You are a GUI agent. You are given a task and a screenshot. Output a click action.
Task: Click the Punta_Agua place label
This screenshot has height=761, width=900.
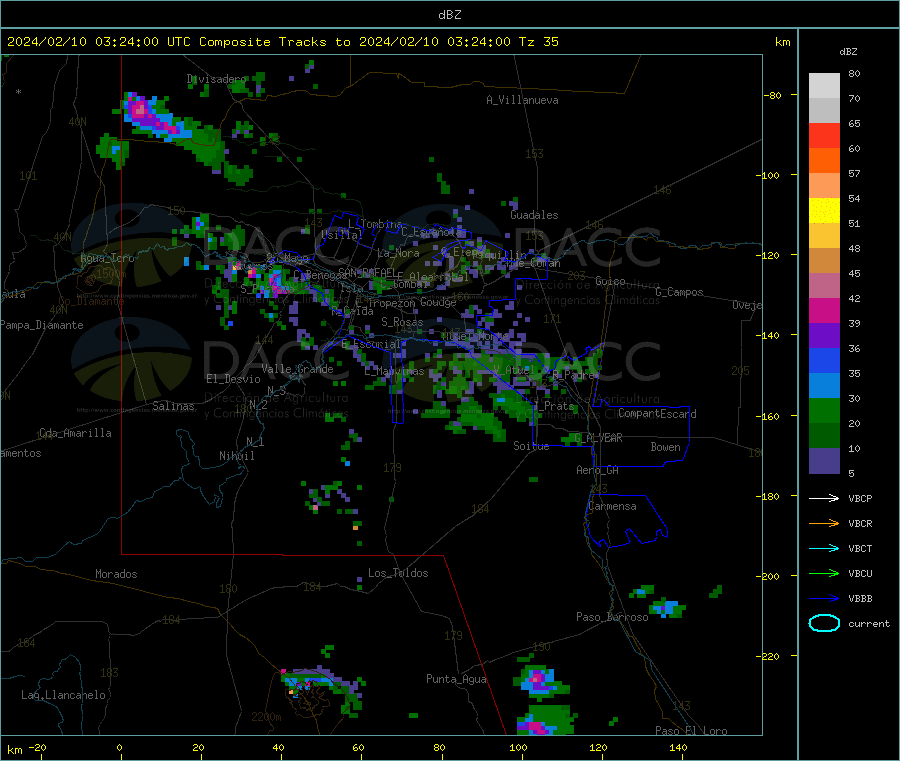(x=456, y=679)
